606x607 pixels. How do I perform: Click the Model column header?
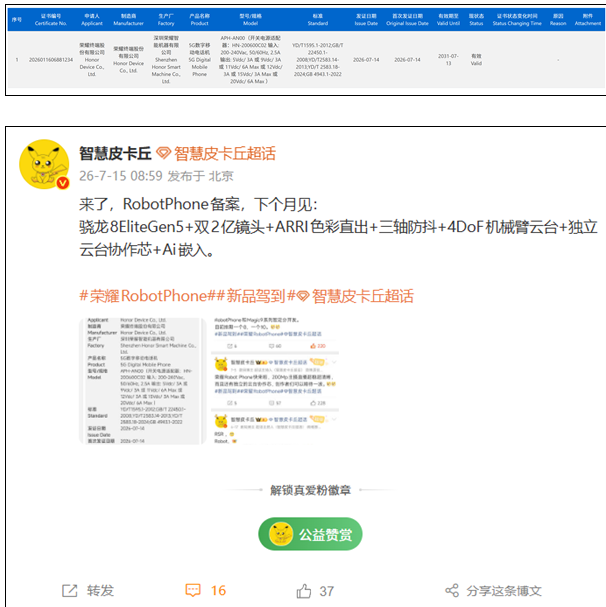251,19
